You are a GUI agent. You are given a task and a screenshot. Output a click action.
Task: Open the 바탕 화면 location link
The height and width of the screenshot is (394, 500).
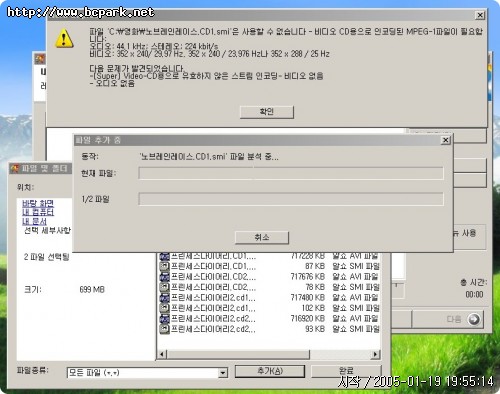pyautogui.click(x=38, y=203)
